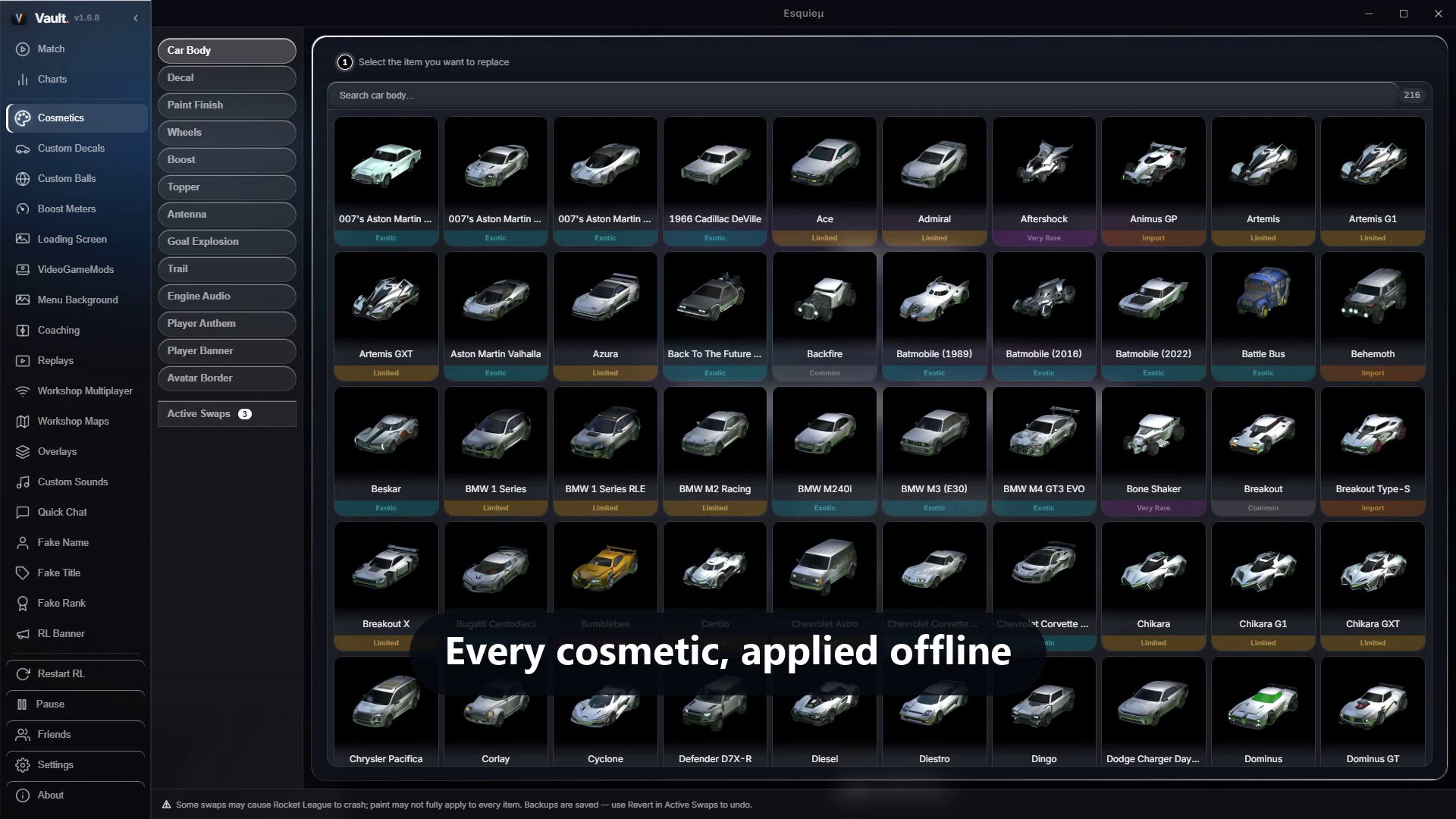This screenshot has height=819, width=1456.
Task: Select the Batmobile (1989) car
Action: pyautogui.click(x=934, y=316)
